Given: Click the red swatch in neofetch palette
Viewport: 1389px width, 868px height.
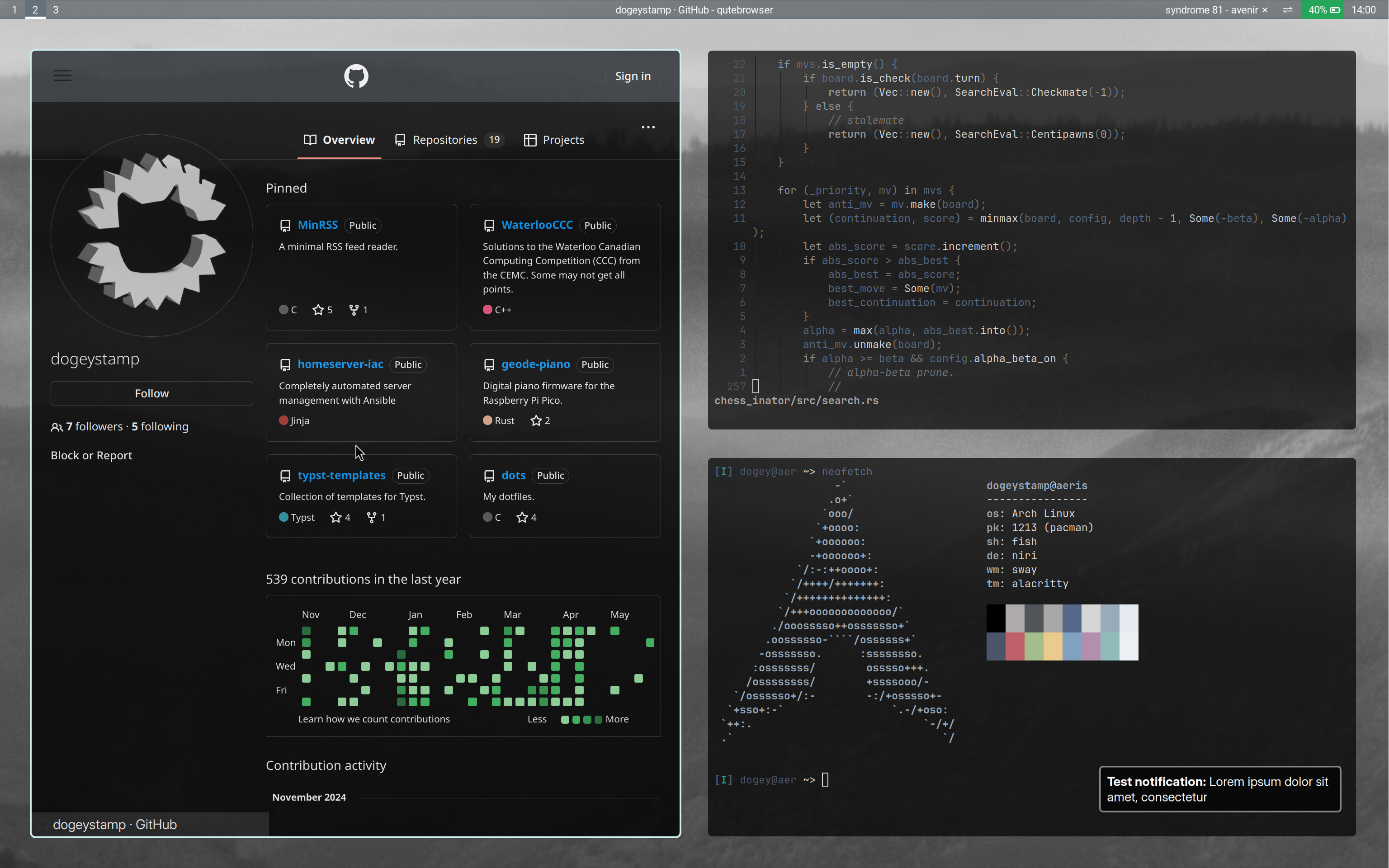Looking at the screenshot, I should point(1015,646).
